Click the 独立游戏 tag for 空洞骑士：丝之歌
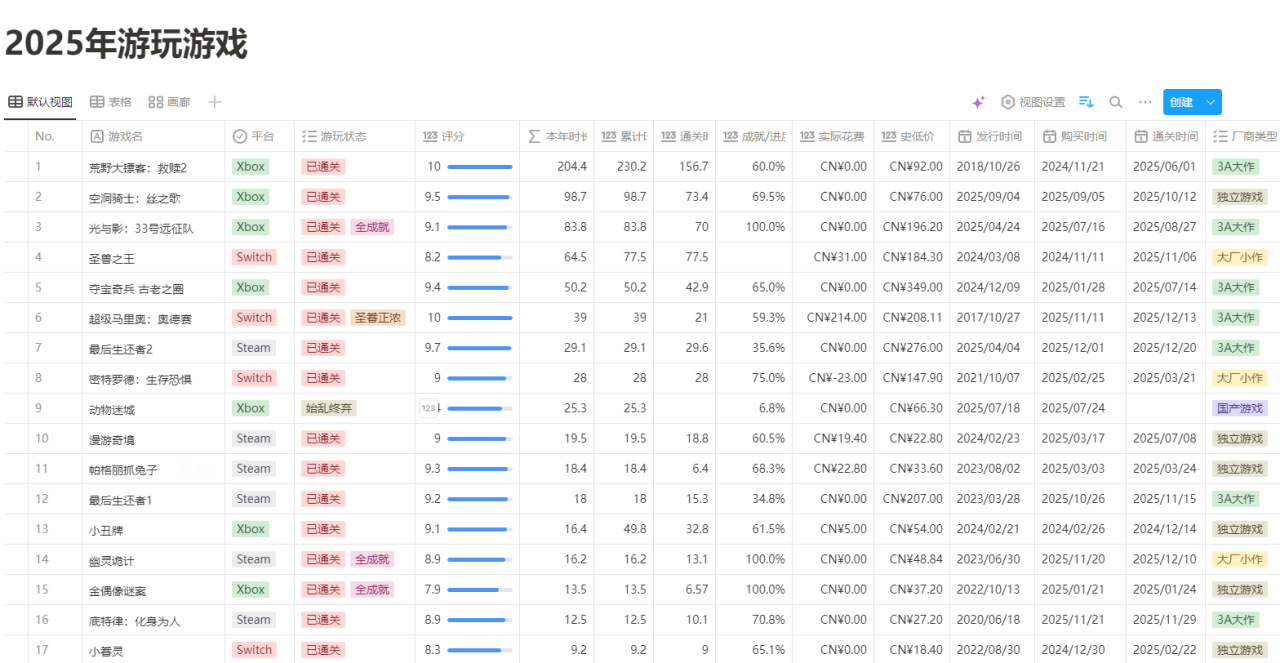This screenshot has height=663, width=1280. [1240, 197]
